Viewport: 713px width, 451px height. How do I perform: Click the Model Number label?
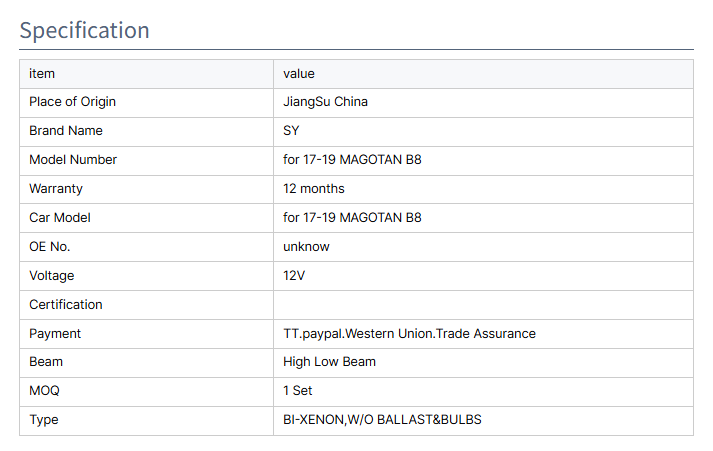73,160
